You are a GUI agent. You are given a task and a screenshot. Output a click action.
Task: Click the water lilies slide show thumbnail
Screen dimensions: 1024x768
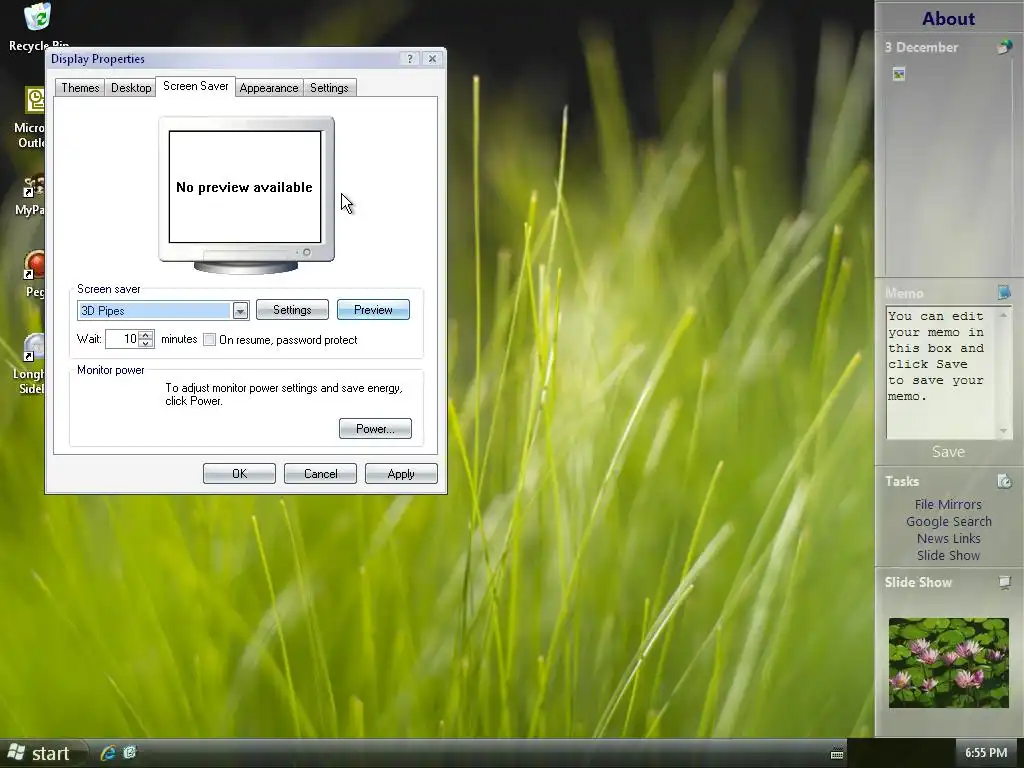coord(948,663)
